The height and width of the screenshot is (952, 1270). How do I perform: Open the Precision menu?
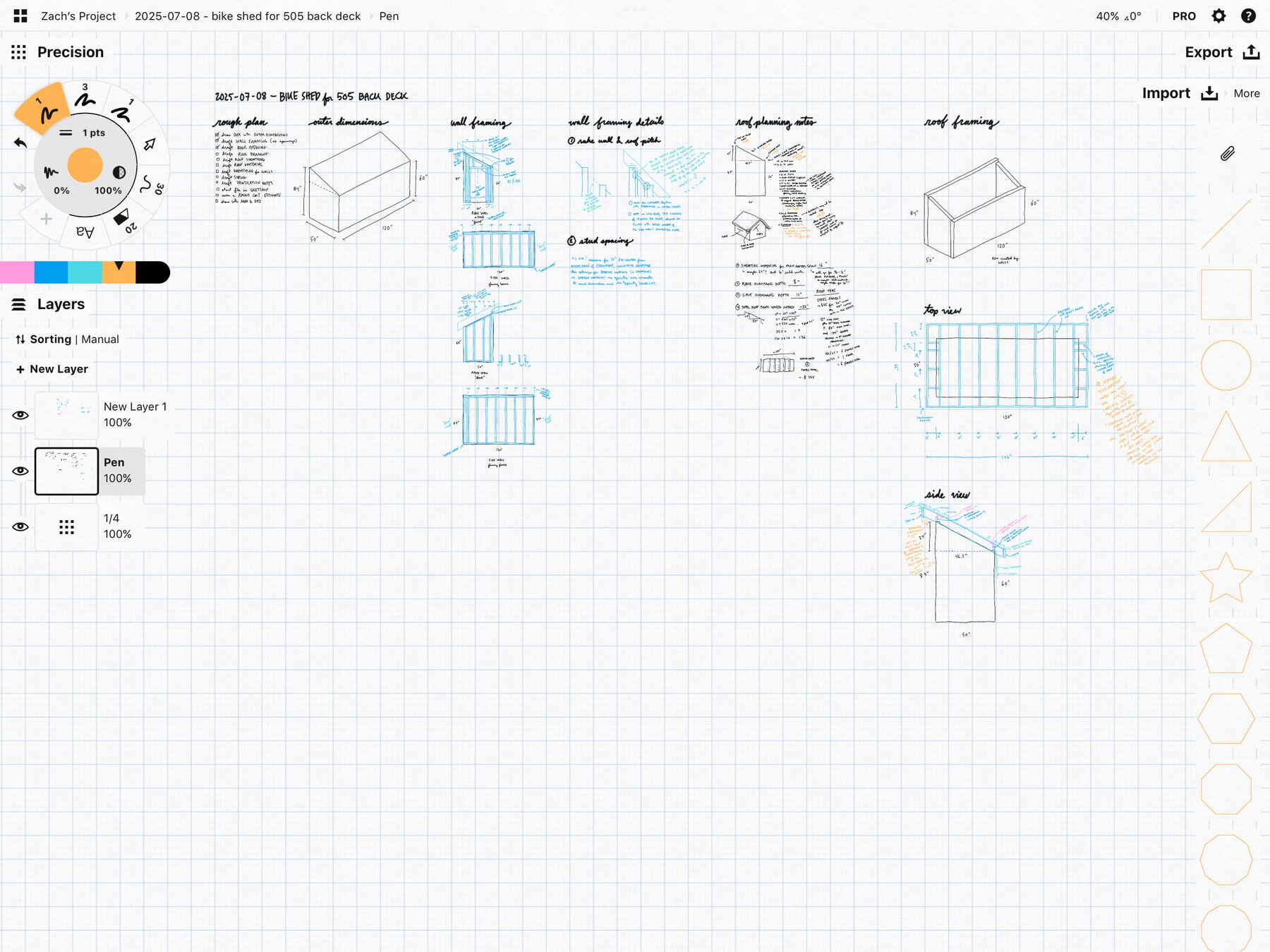58,52
